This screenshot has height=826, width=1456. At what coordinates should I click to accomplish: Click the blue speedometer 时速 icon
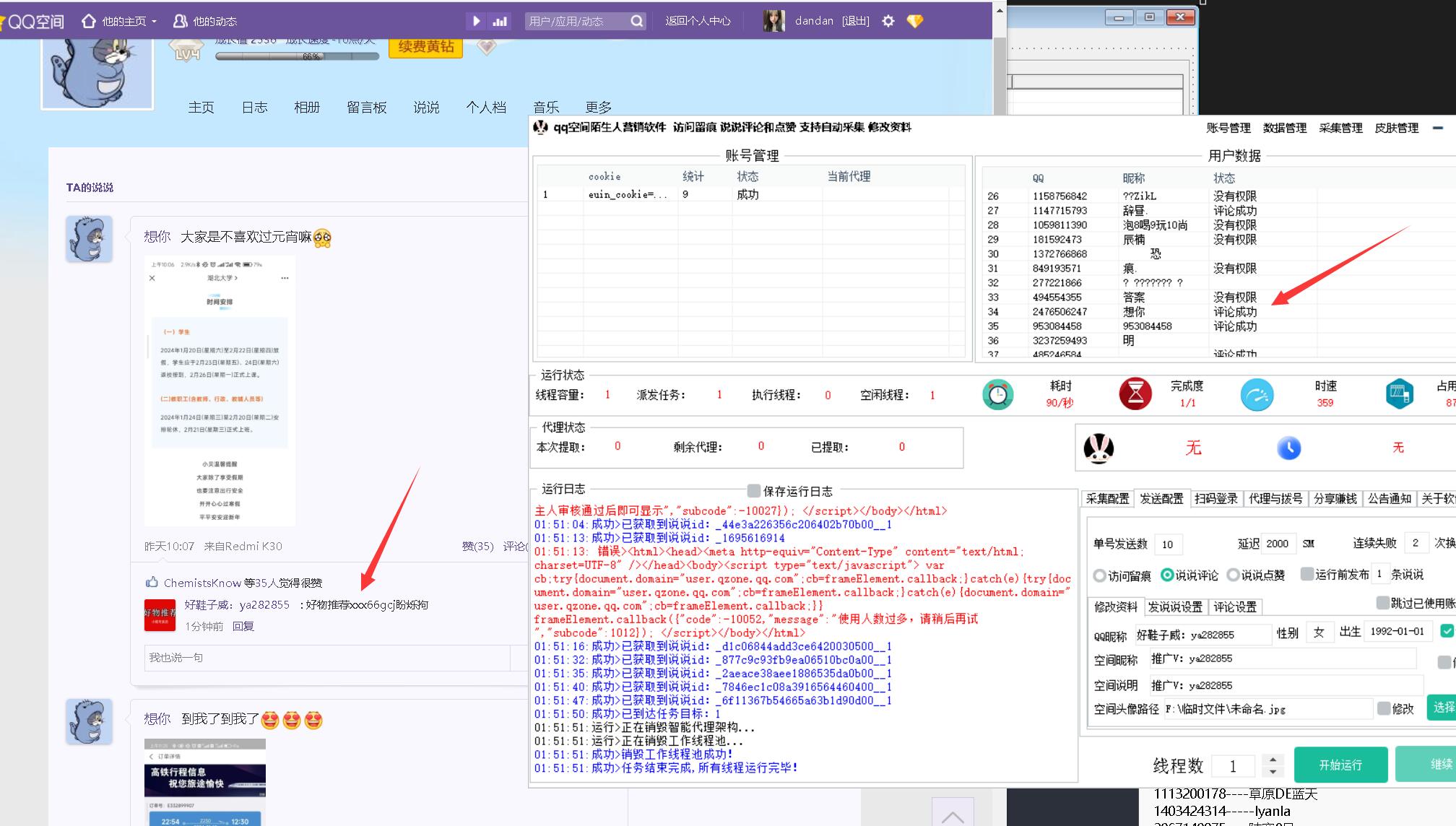pyautogui.click(x=1257, y=394)
